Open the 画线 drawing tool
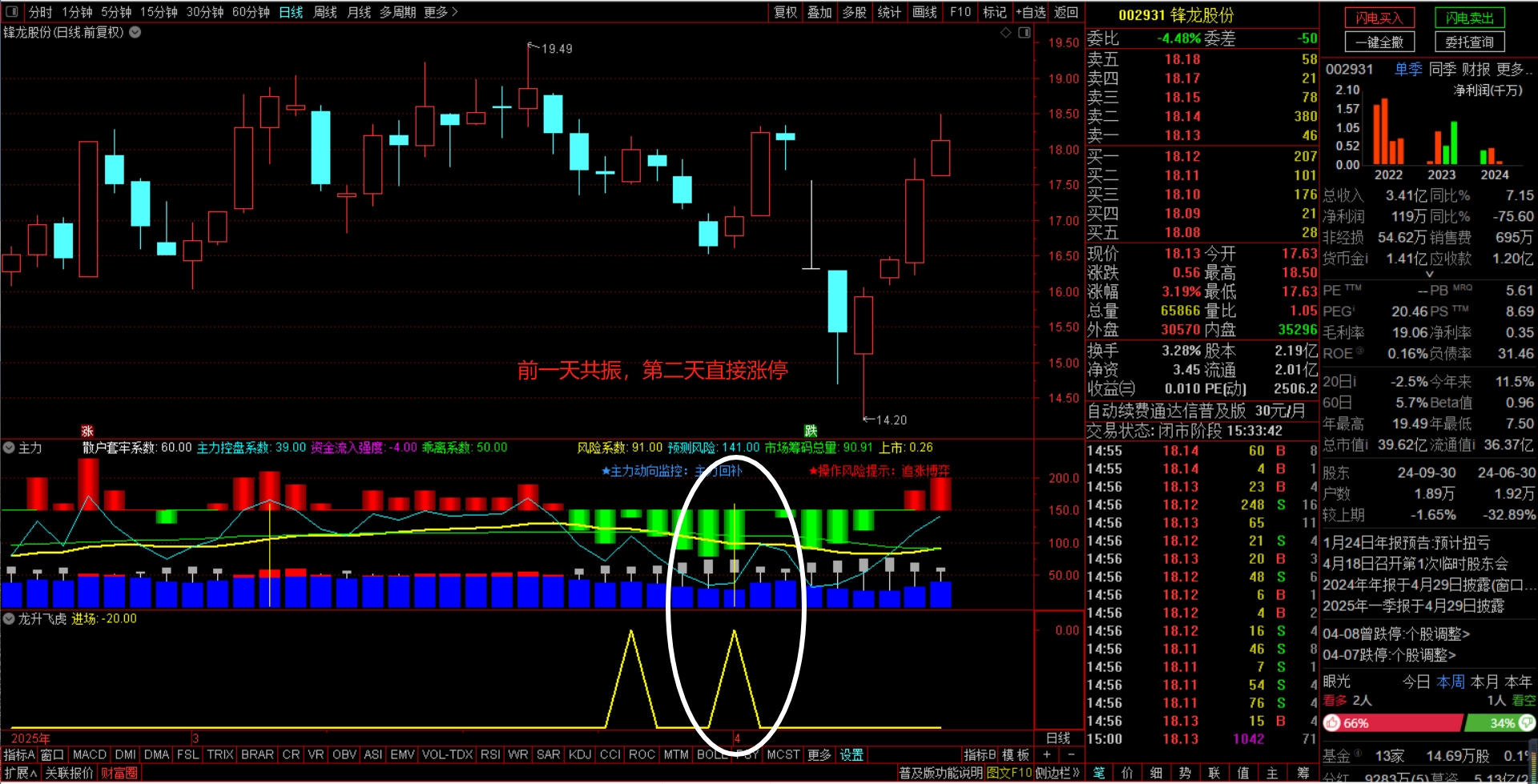 pyautogui.click(x=924, y=12)
